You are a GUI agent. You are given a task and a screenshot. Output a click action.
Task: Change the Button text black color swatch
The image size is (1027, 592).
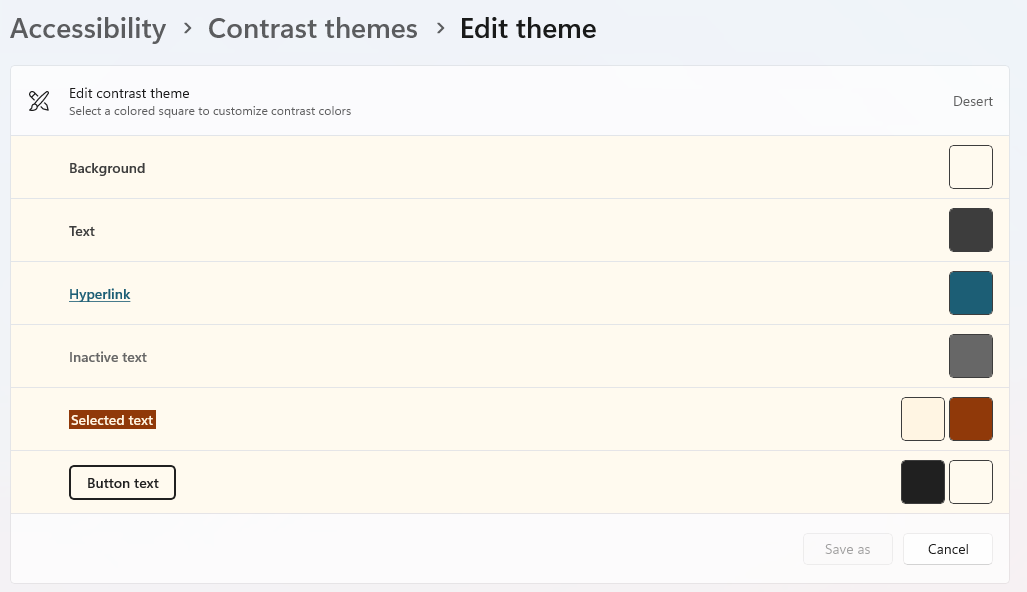(x=922, y=482)
